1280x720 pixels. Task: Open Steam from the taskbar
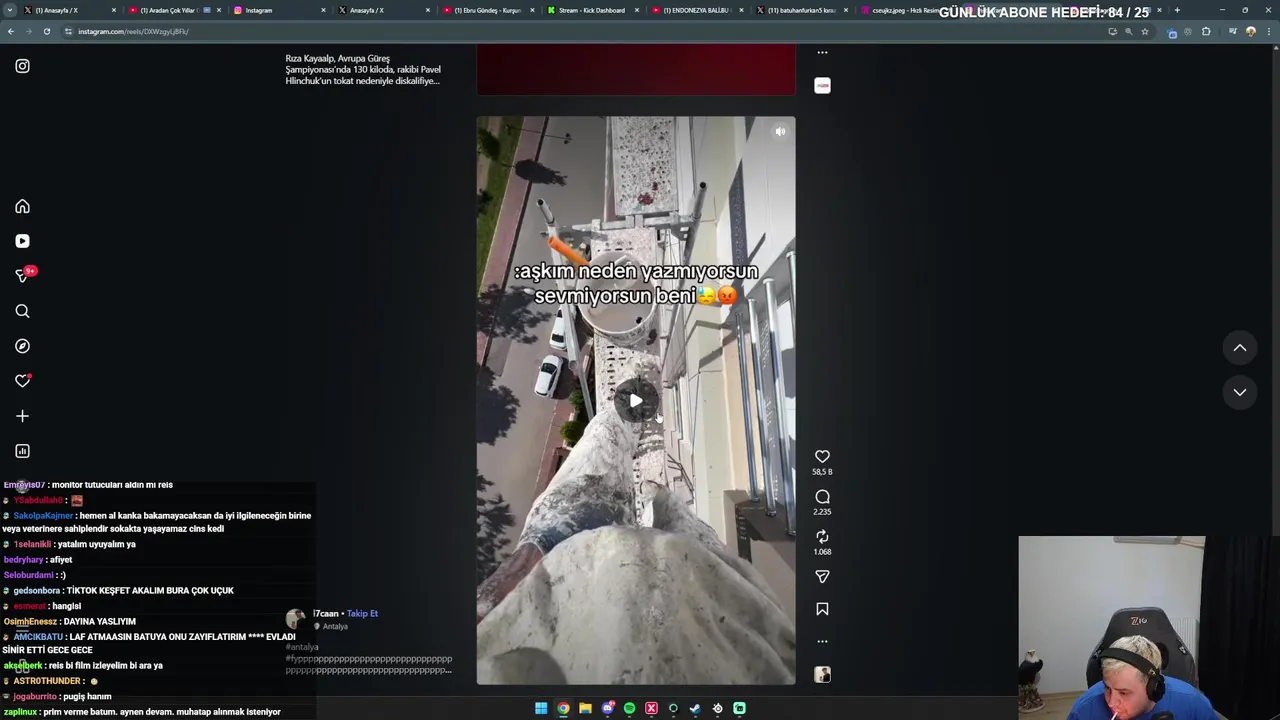tap(695, 708)
